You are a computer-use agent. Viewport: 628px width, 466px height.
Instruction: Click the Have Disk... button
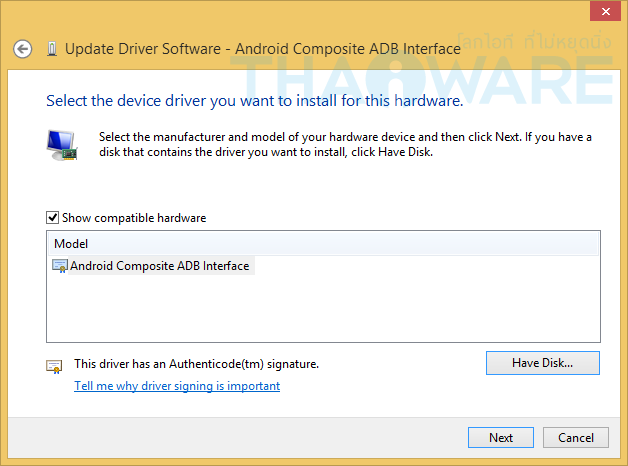click(542, 362)
